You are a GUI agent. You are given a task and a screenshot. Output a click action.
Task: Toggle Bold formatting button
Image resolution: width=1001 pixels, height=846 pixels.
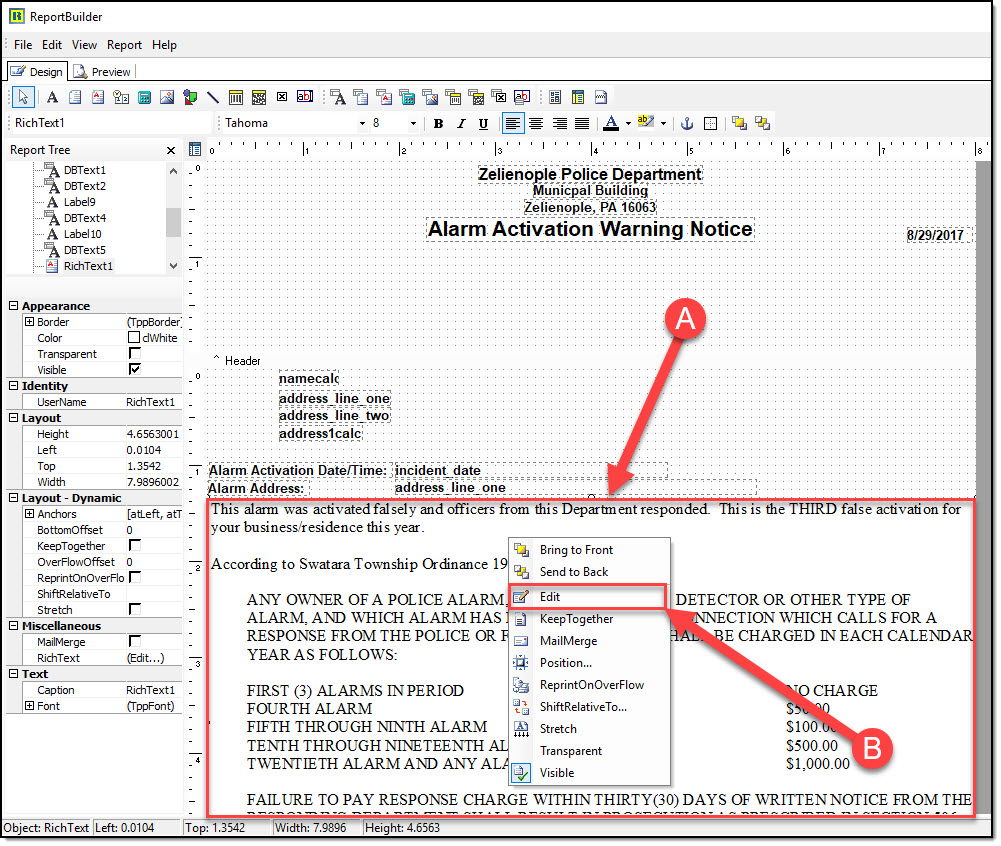click(438, 124)
